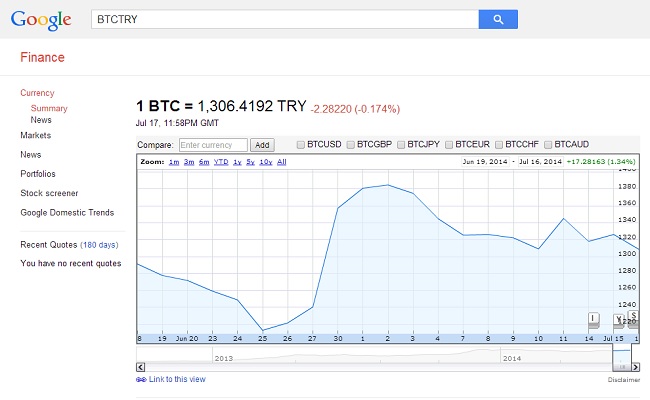The width and height of the screenshot is (650, 400).
Task: Open the Disclaimer link
Action: tap(624, 380)
